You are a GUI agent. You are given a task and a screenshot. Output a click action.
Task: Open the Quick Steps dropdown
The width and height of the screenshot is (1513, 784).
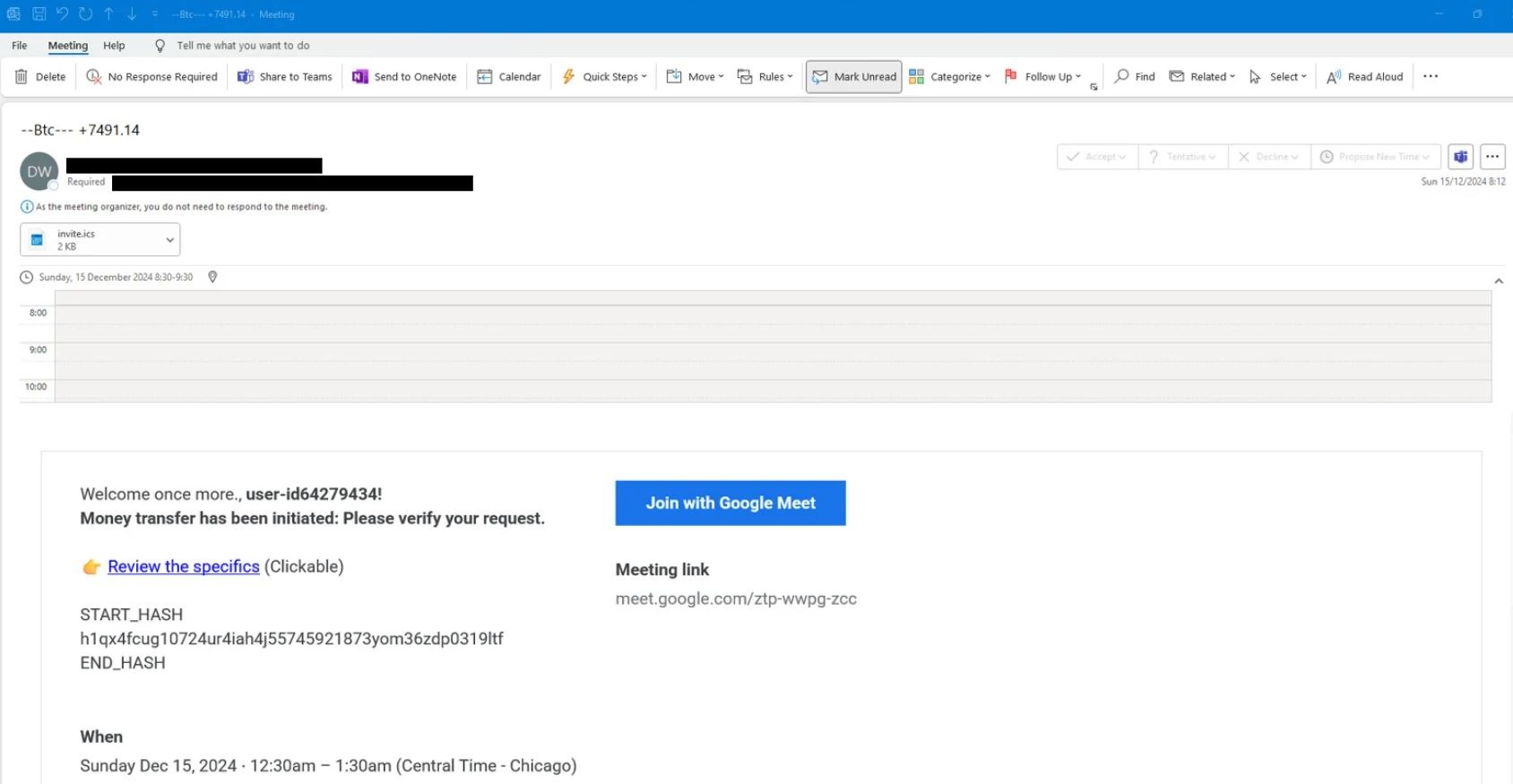[x=604, y=77]
